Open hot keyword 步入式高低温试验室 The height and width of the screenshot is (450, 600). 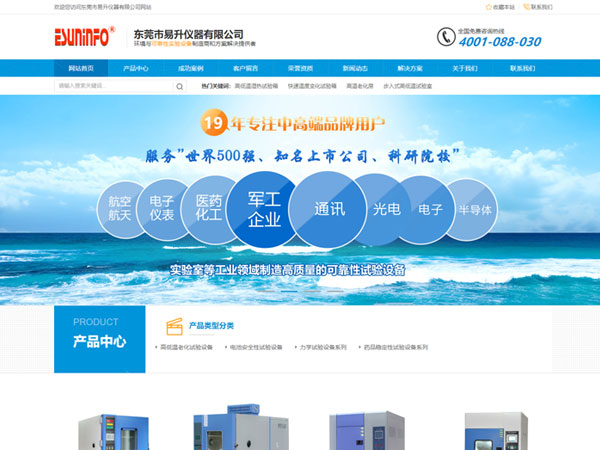coord(408,86)
